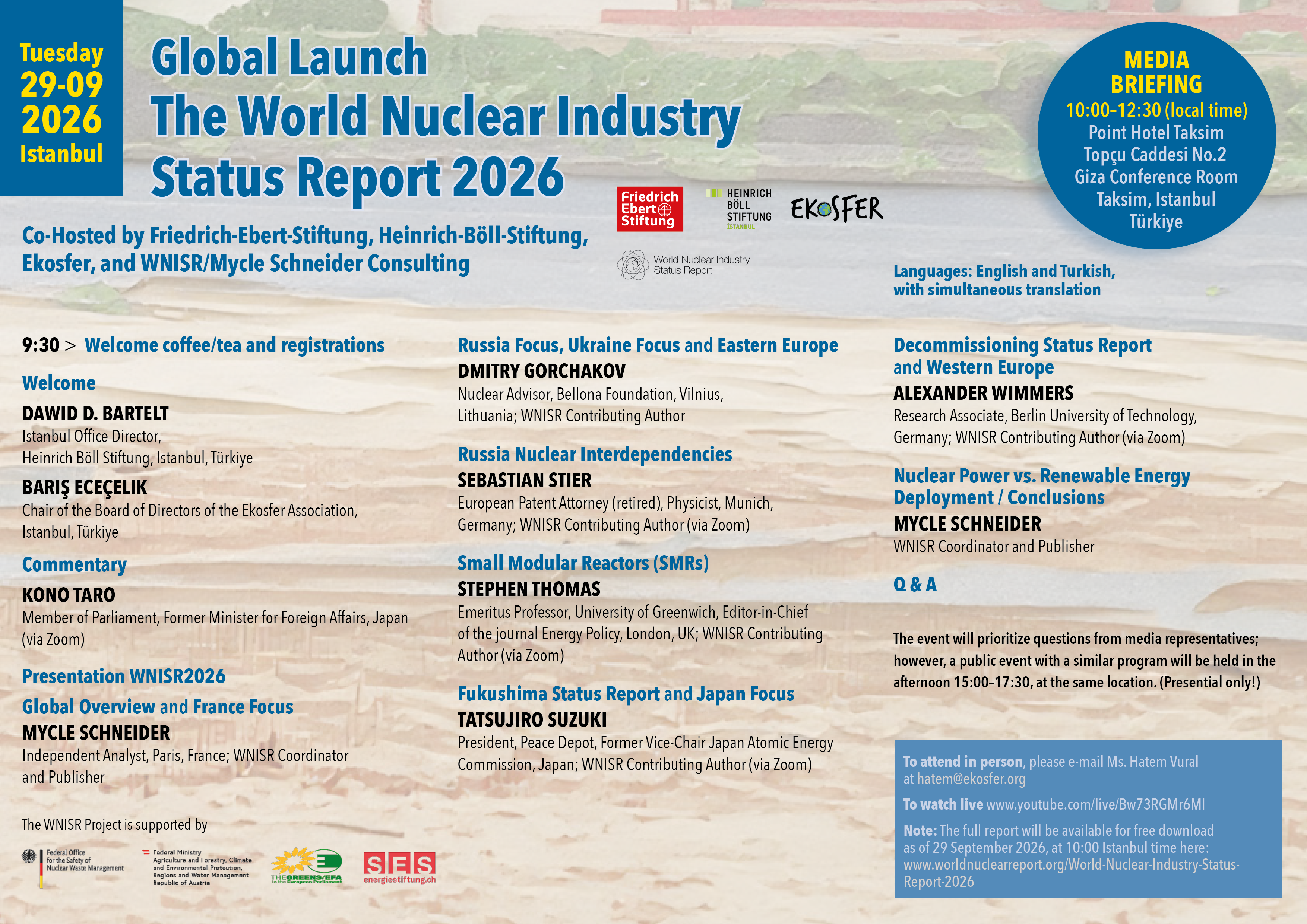
Task: Click the name SEBASTIAN STIER
Action: (524, 481)
